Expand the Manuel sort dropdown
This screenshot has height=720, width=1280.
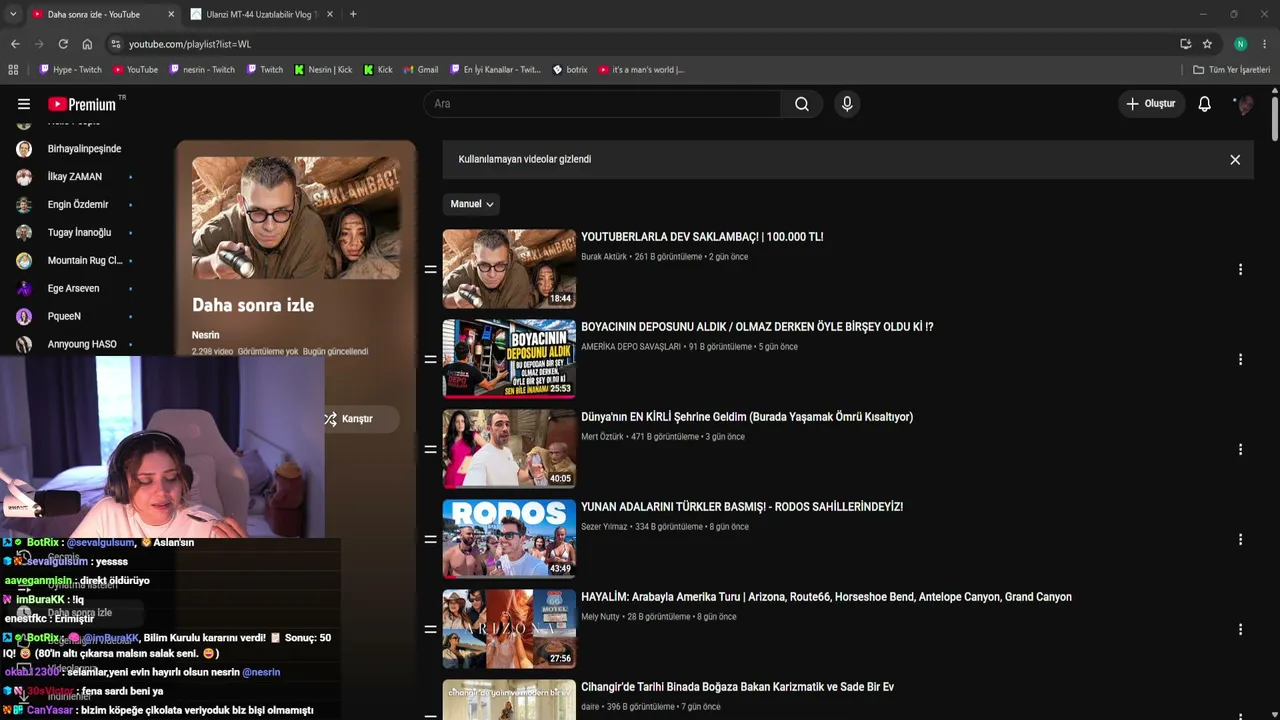coord(472,204)
